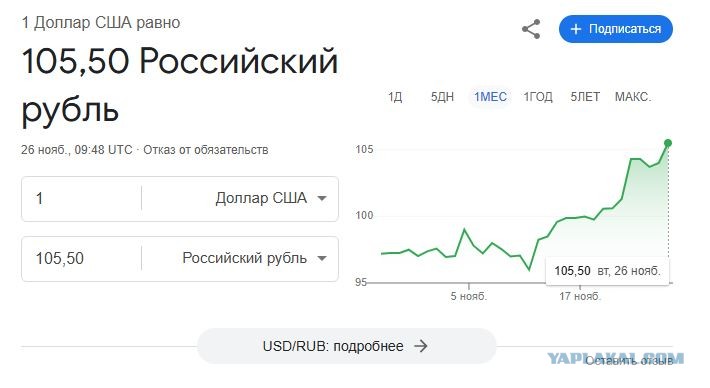Click the plus icon in Подписаться button
The width and height of the screenshot is (710, 388).
(576, 29)
